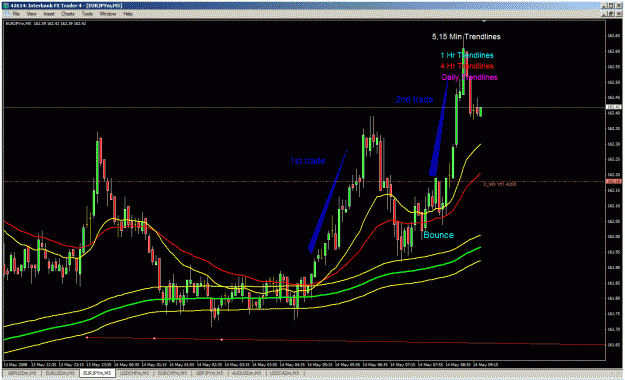625x380 pixels.
Task: Click the EURJPYm,M5 price info text in chart corner
Action: [45, 24]
